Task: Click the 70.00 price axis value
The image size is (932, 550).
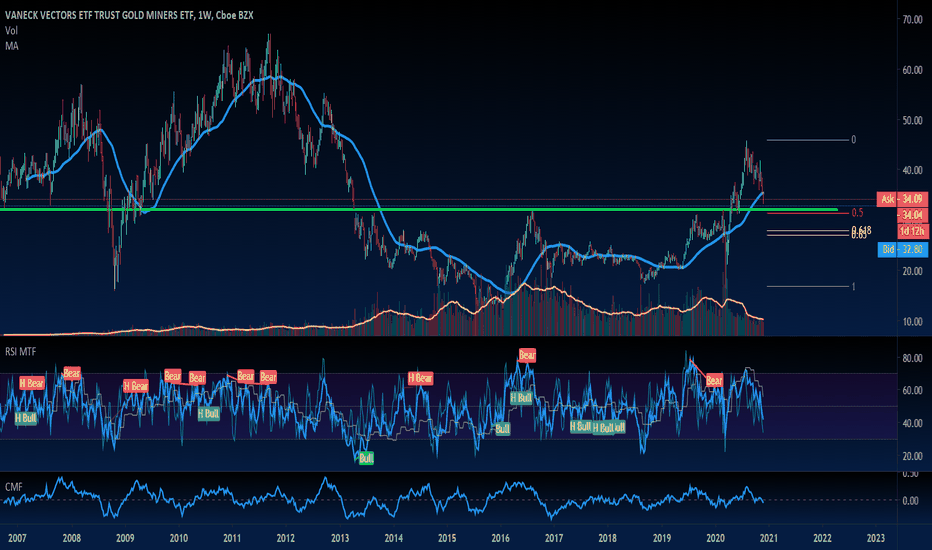Action: coord(912,20)
